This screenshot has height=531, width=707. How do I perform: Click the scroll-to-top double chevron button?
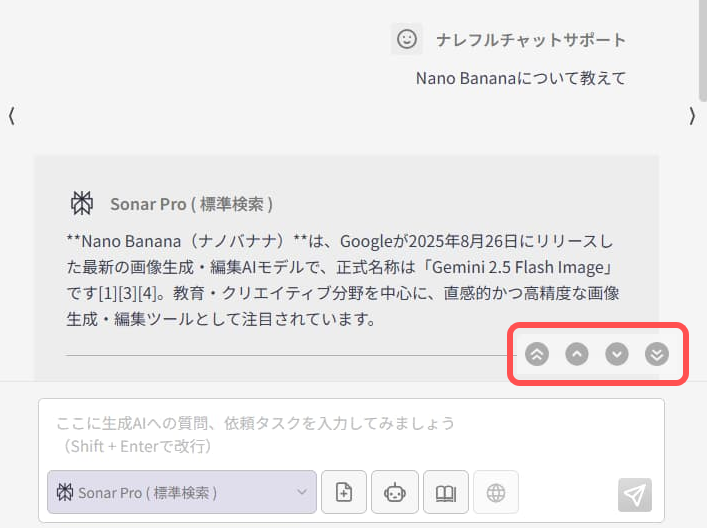537,354
